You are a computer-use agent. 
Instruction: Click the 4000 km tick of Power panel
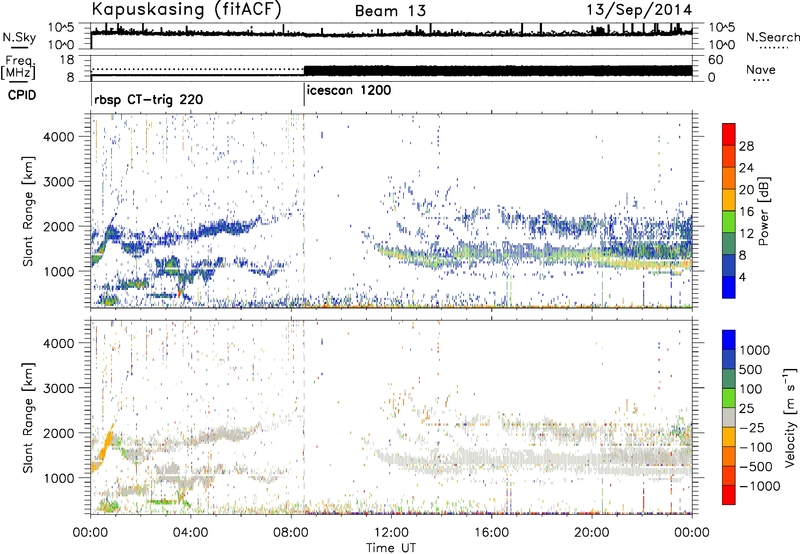[59, 137]
